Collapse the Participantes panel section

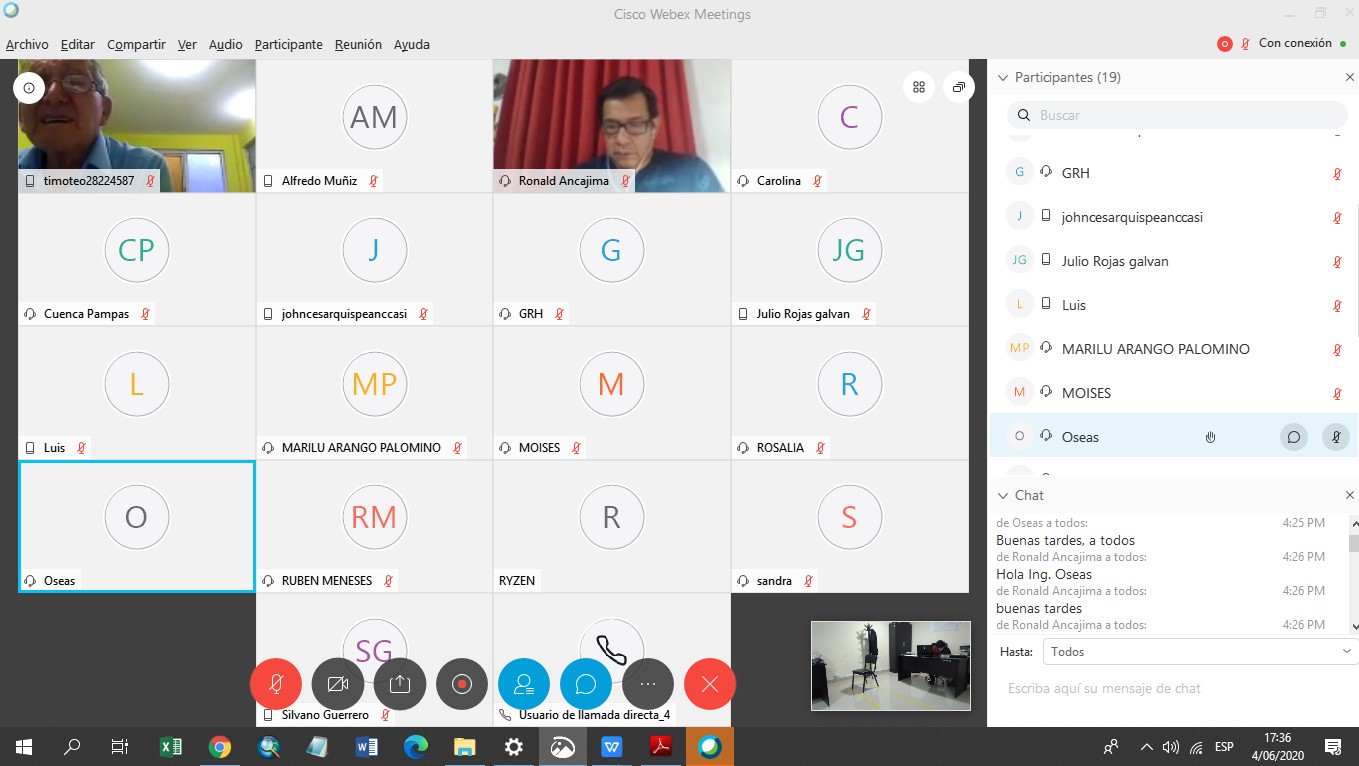coord(1003,77)
